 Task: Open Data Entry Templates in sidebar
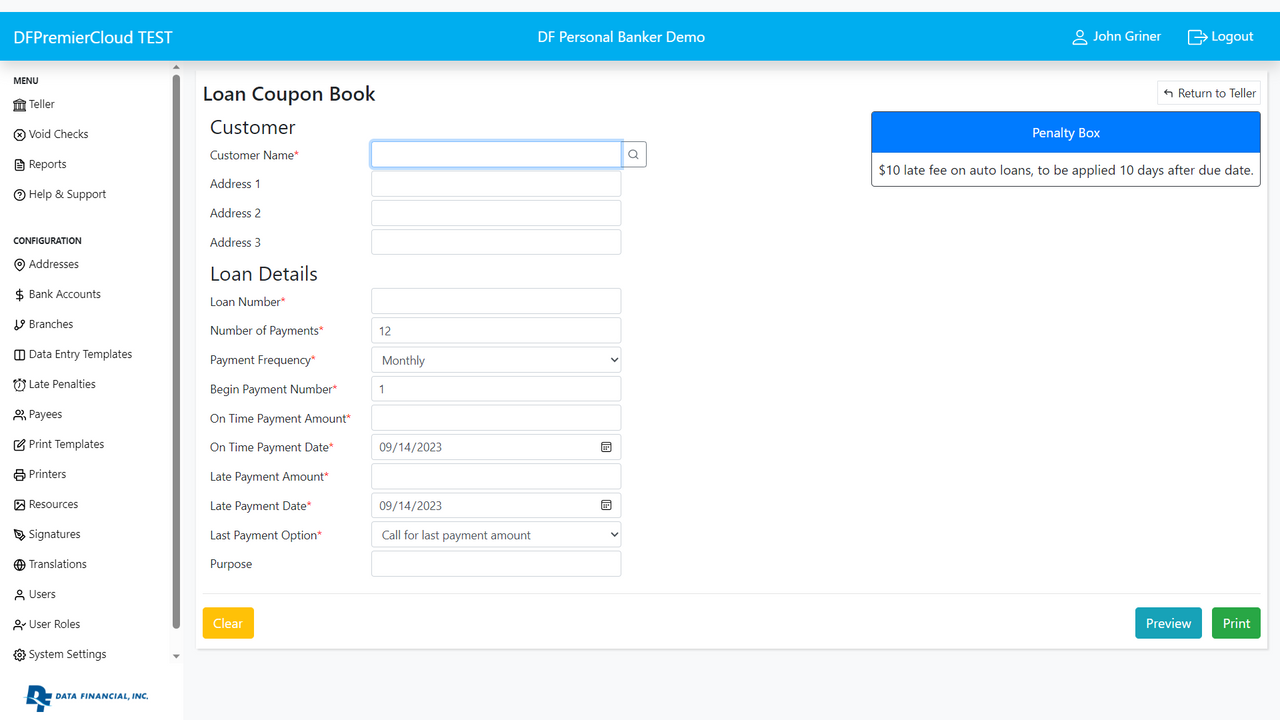(x=80, y=354)
